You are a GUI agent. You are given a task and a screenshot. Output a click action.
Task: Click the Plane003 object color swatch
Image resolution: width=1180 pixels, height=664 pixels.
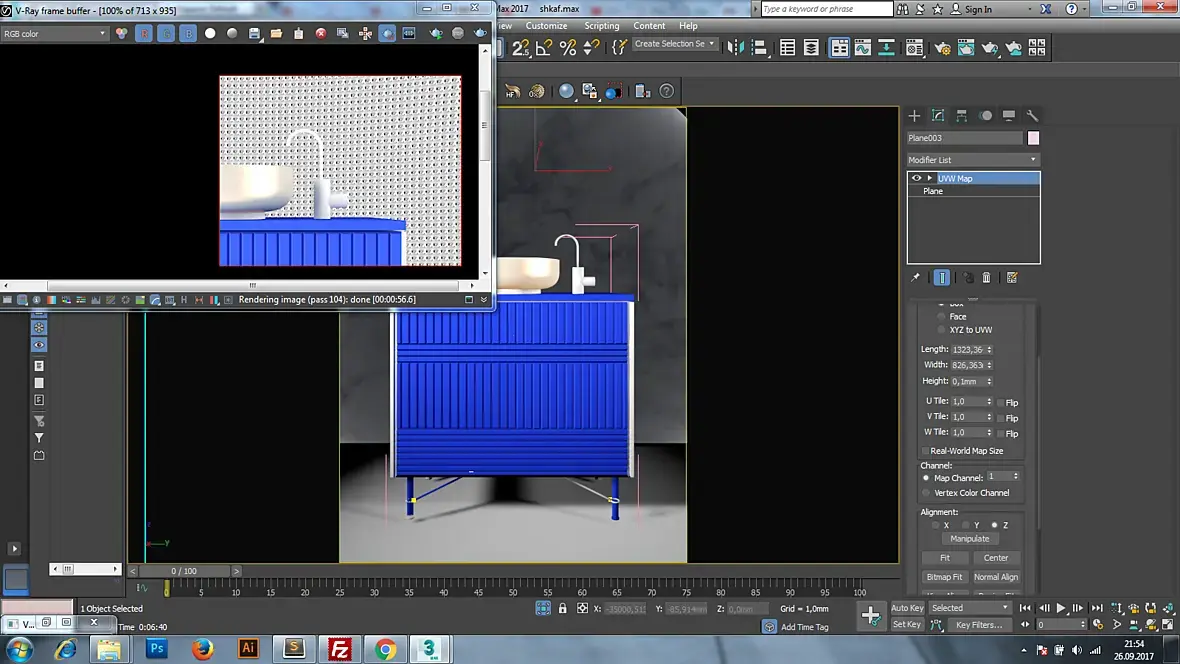1033,138
